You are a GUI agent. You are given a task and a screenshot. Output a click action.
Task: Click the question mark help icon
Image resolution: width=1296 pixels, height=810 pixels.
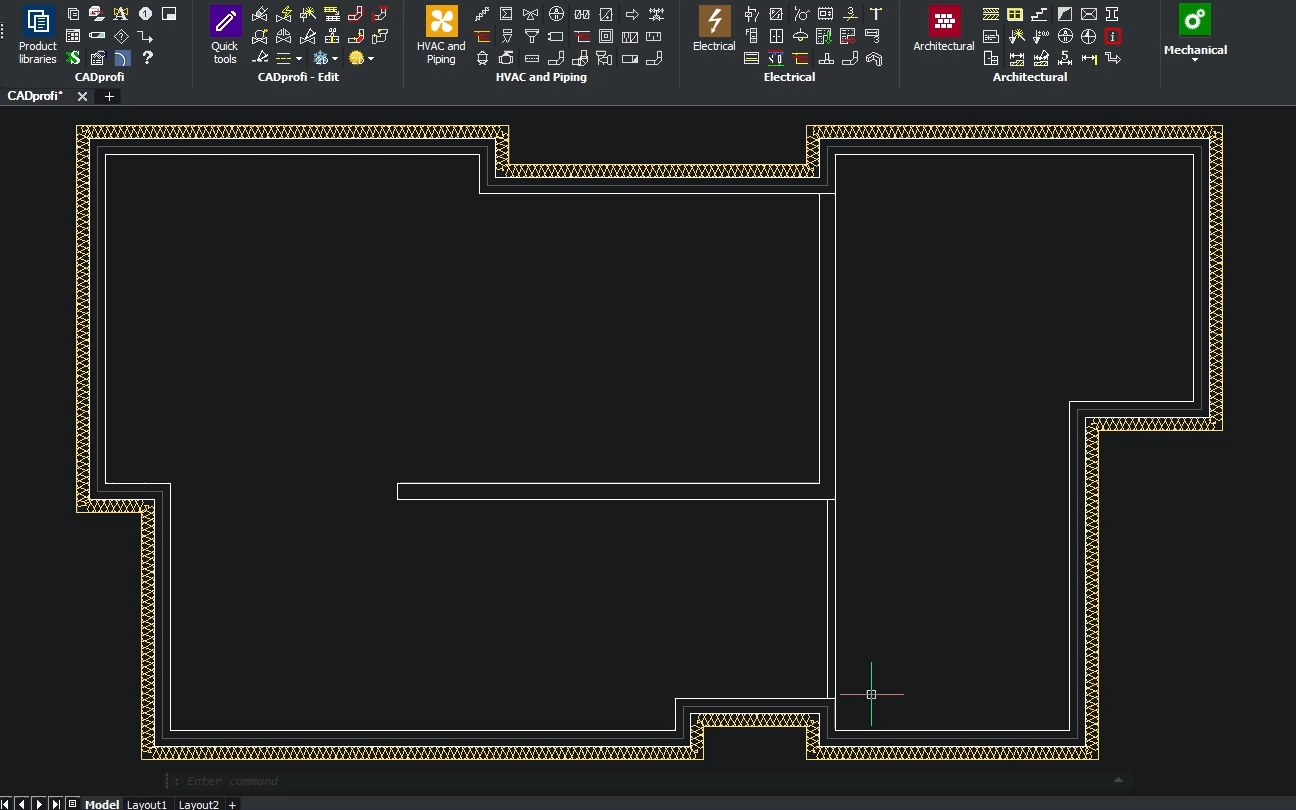147,58
